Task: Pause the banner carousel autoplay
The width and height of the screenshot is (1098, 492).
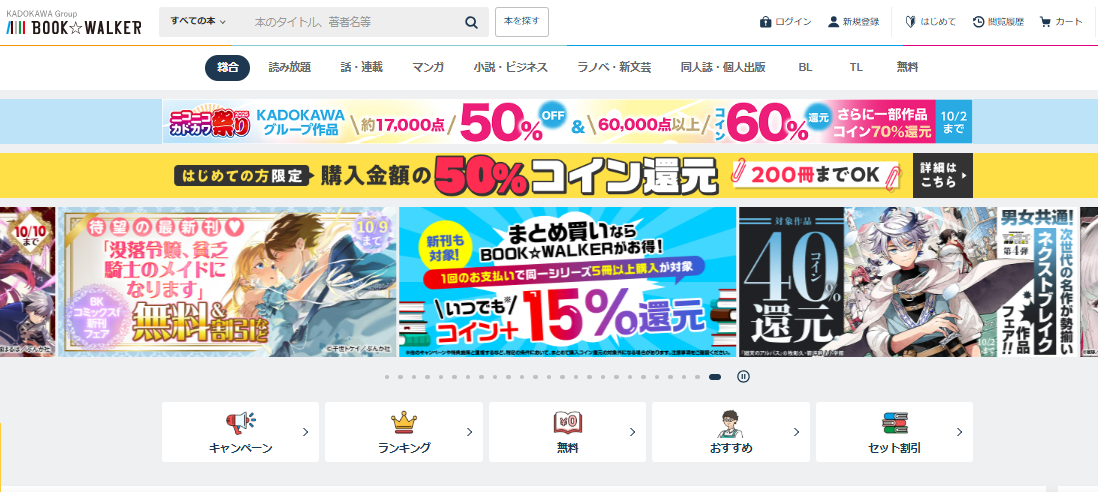Action: (x=744, y=377)
